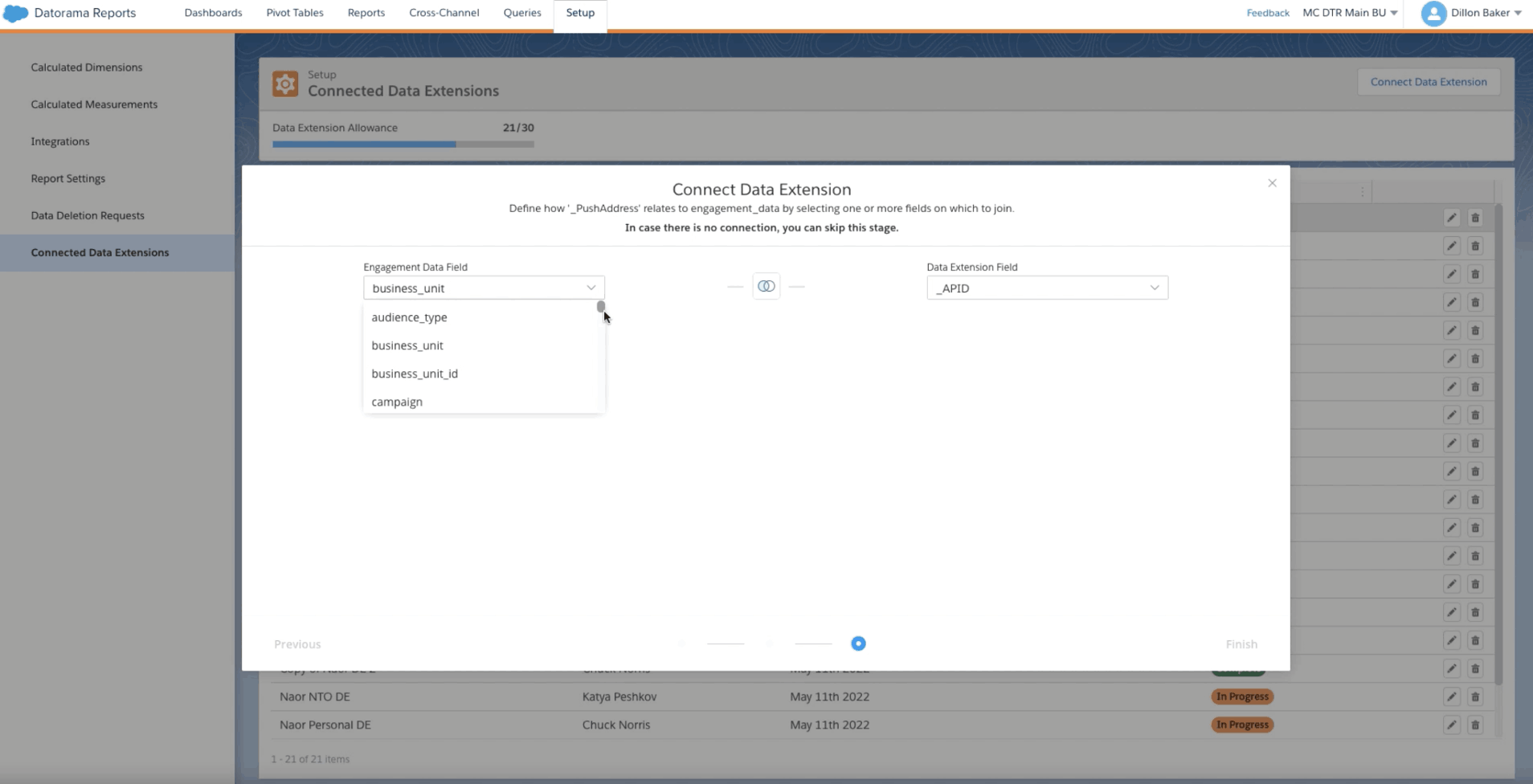Image resolution: width=1533 pixels, height=784 pixels.
Task: Select audience_type from the dropdown list
Action: (x=484, y=317)
